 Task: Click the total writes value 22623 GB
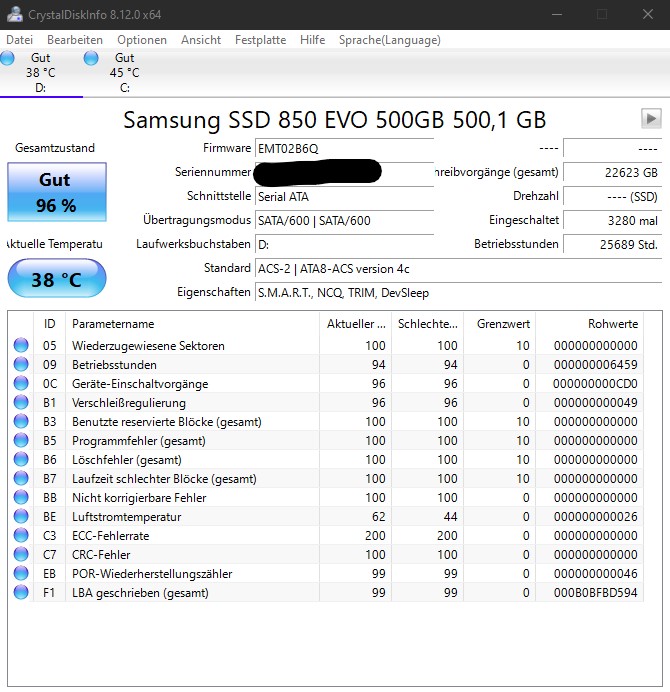pyautogui.click(x=613, y=172)
